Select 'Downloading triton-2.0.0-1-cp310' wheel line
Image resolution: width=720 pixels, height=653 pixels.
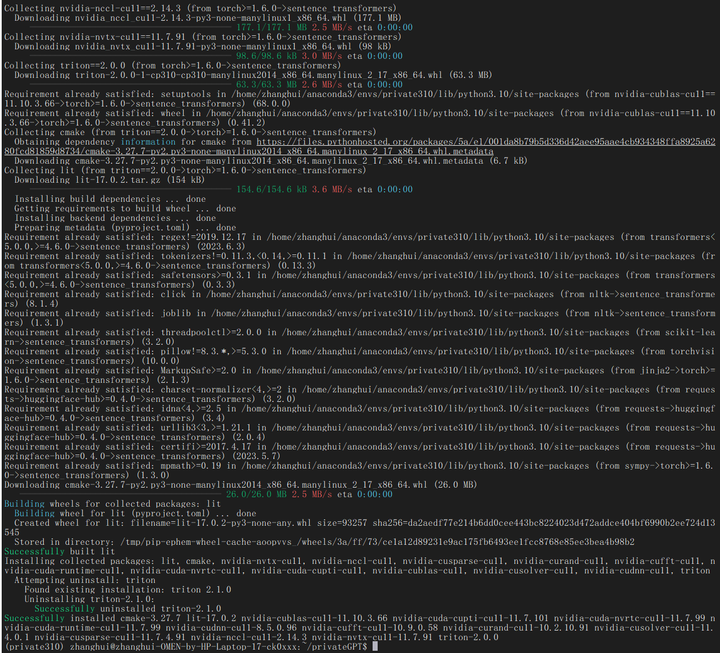(x=253, y=75)
